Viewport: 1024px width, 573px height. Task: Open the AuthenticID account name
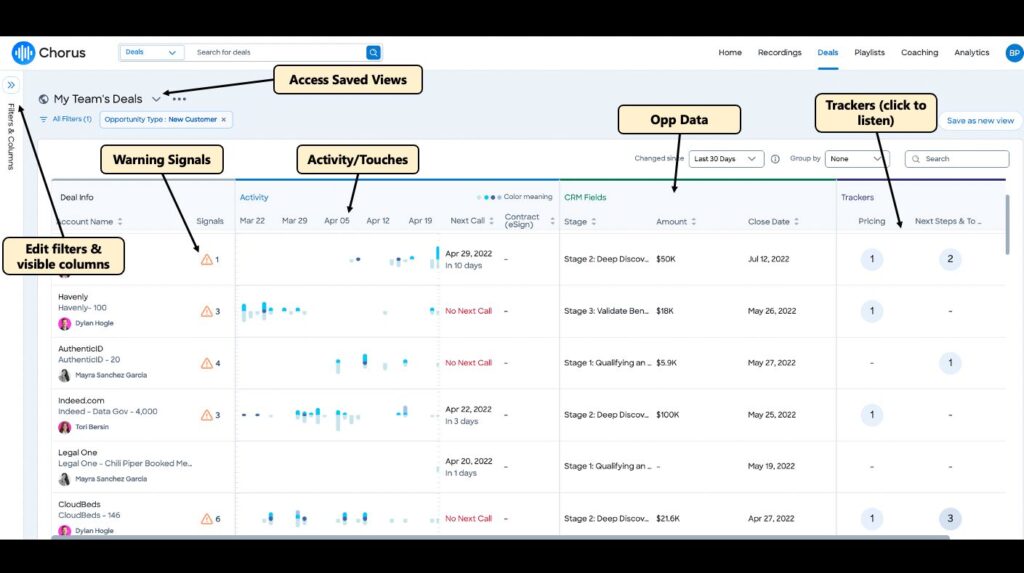coord(80,349)
